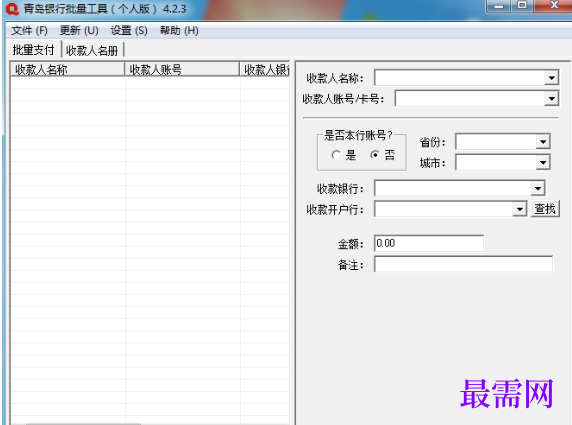Close the 青岛银行批量工具 window

coord(553,5)
